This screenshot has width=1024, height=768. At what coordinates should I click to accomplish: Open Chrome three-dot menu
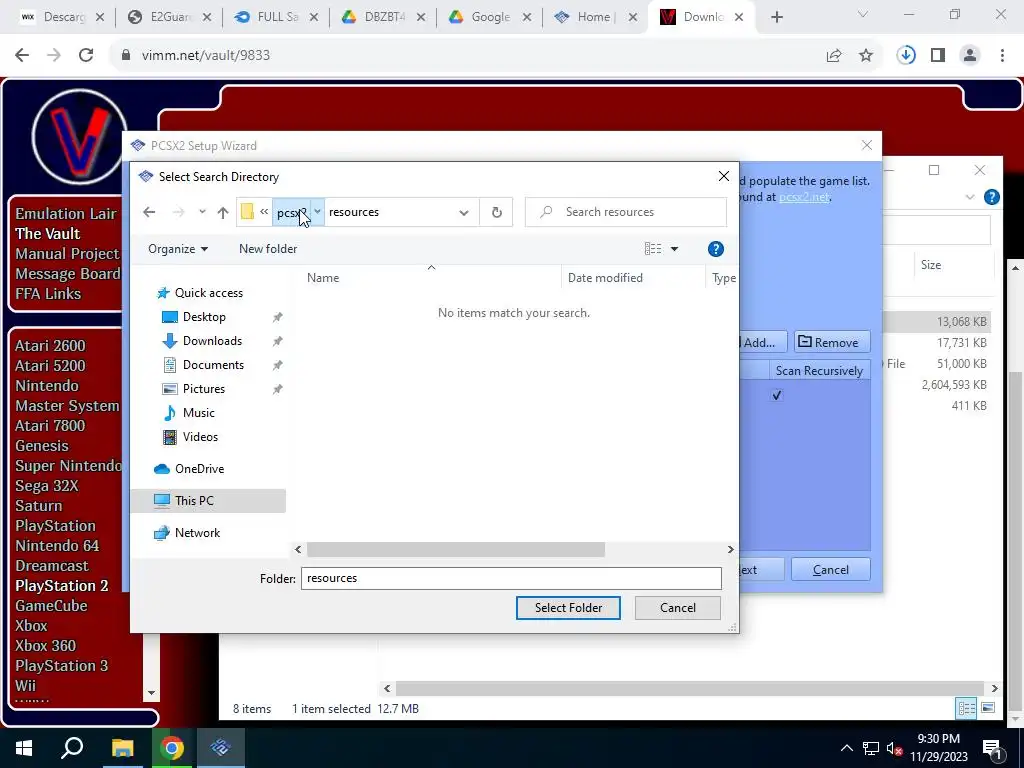[x=1002, y=56]
